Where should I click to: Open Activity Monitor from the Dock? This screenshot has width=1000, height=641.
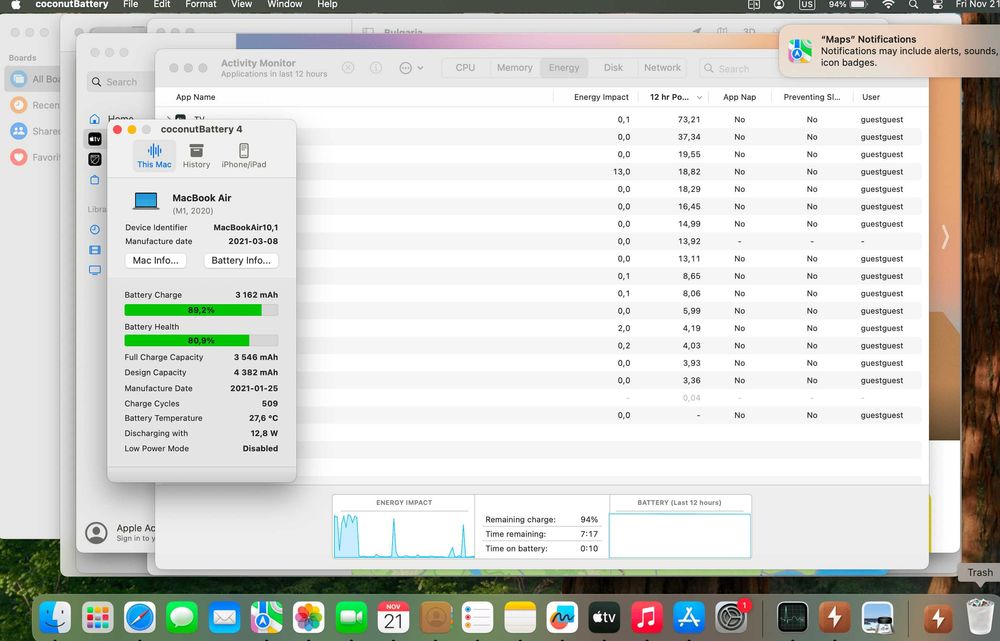pos(793,617)
